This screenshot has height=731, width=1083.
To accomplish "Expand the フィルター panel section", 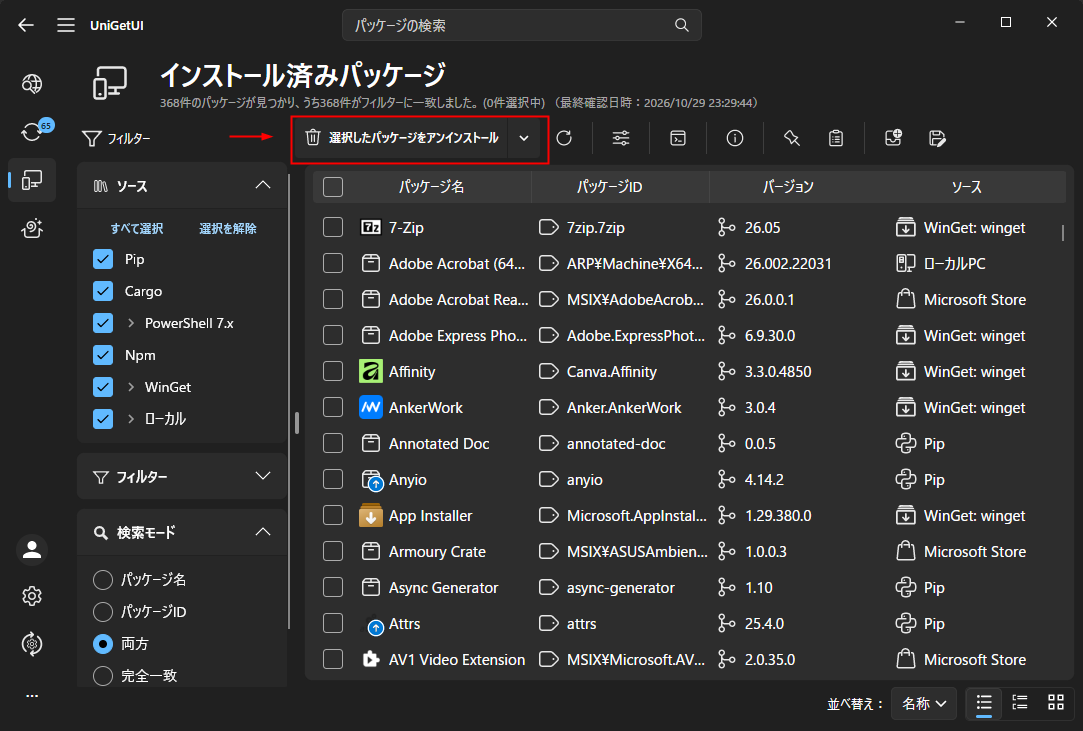I will (182, 477).
